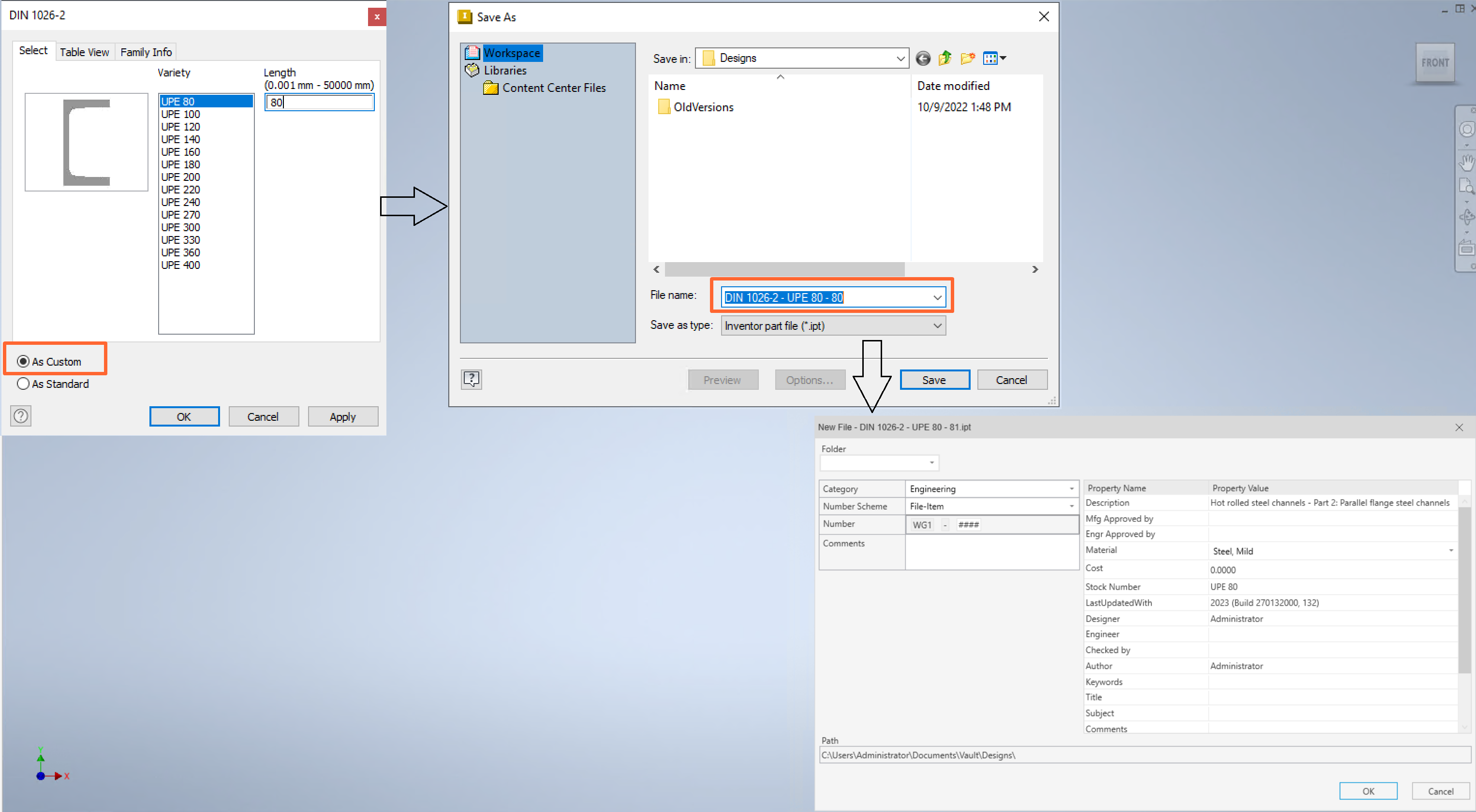This screenshot has height=812, width=1476.
Task: Choose UPE 200 in the Variety list
Action: [x=180, y=177]
